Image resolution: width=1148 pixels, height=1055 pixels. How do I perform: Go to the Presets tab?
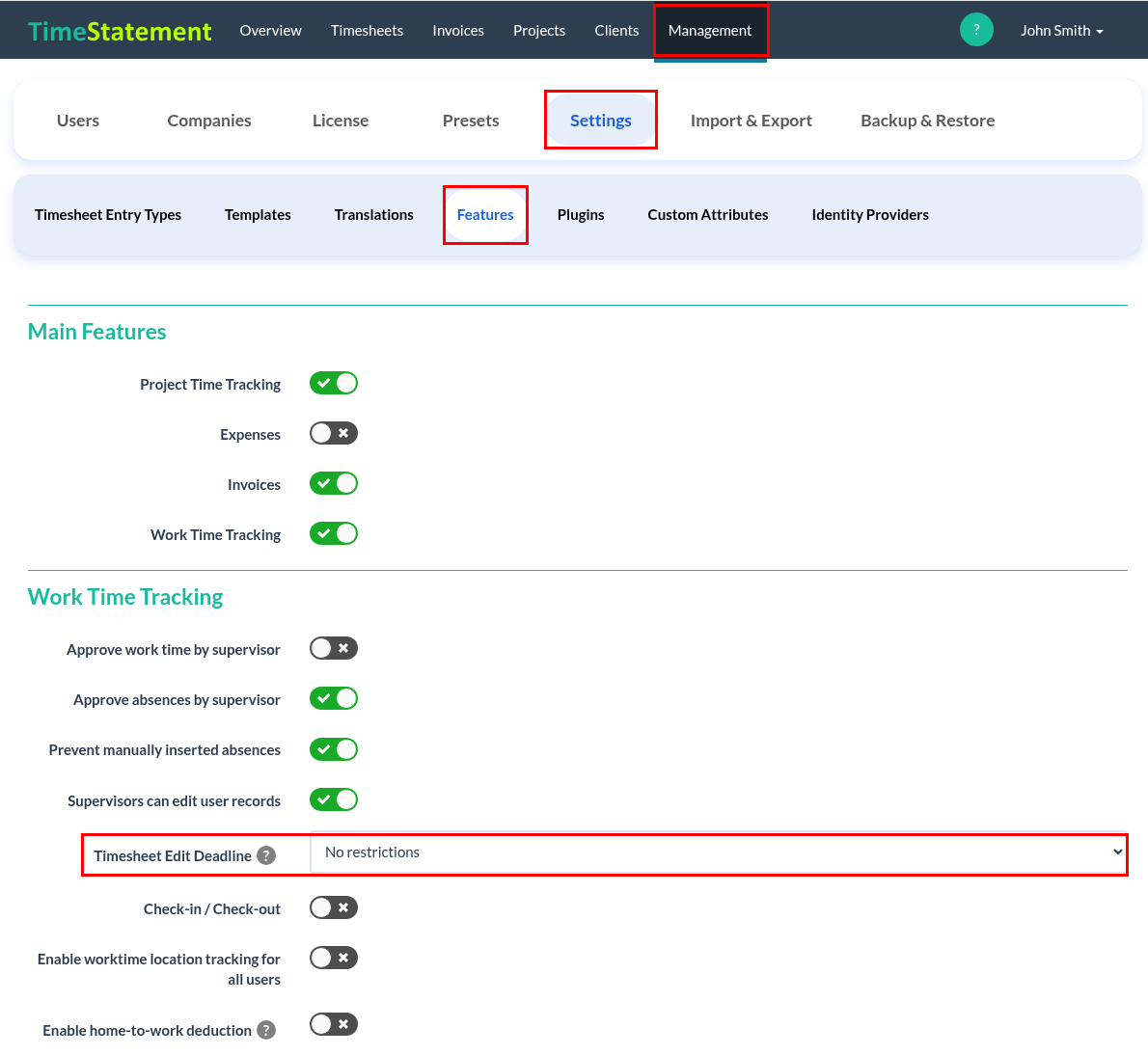click(x=471, y=120)
